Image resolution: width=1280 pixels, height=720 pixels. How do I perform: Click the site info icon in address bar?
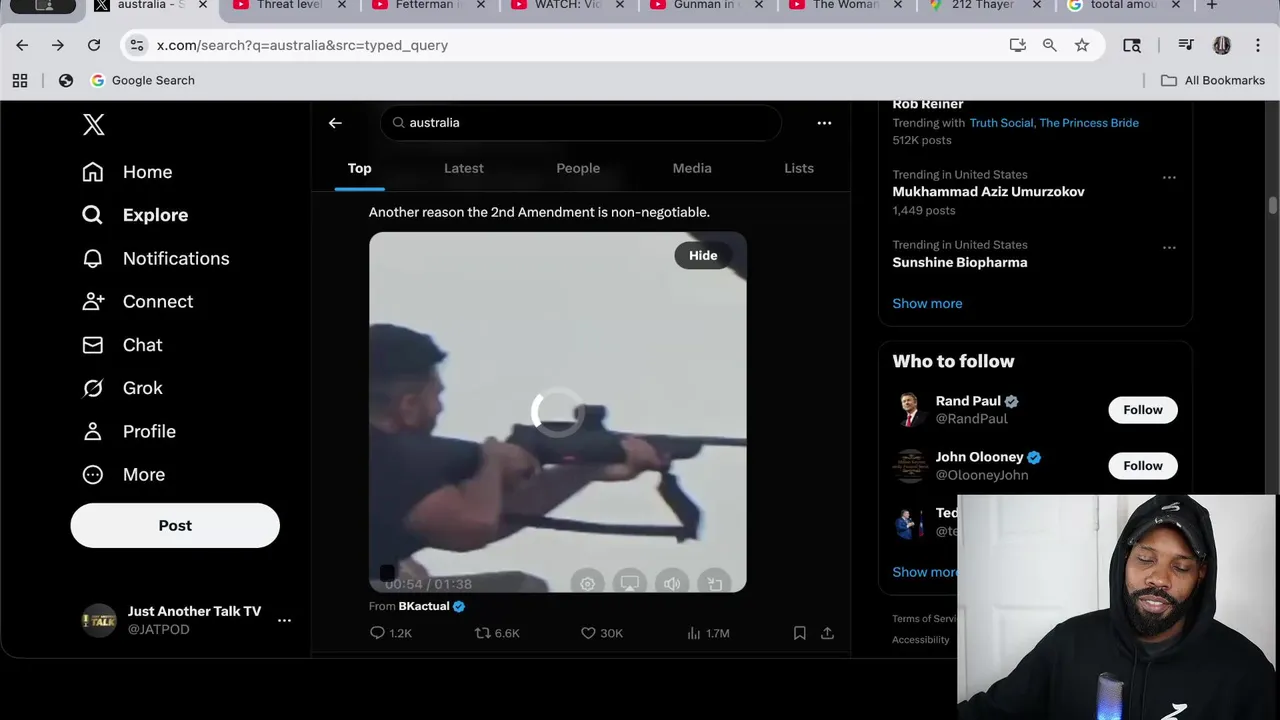137,45
